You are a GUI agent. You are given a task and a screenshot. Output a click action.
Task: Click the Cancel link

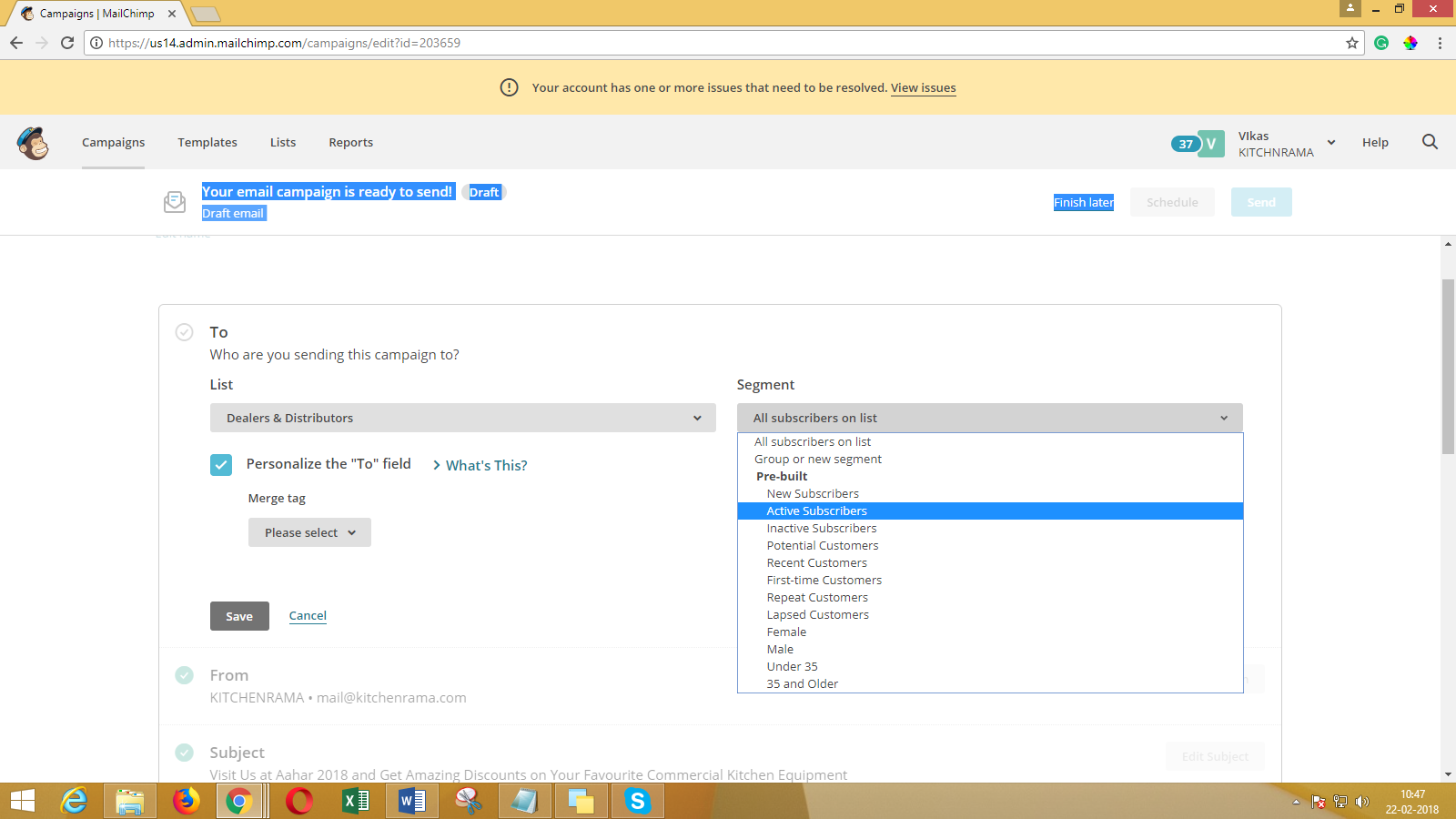[308, 616]
